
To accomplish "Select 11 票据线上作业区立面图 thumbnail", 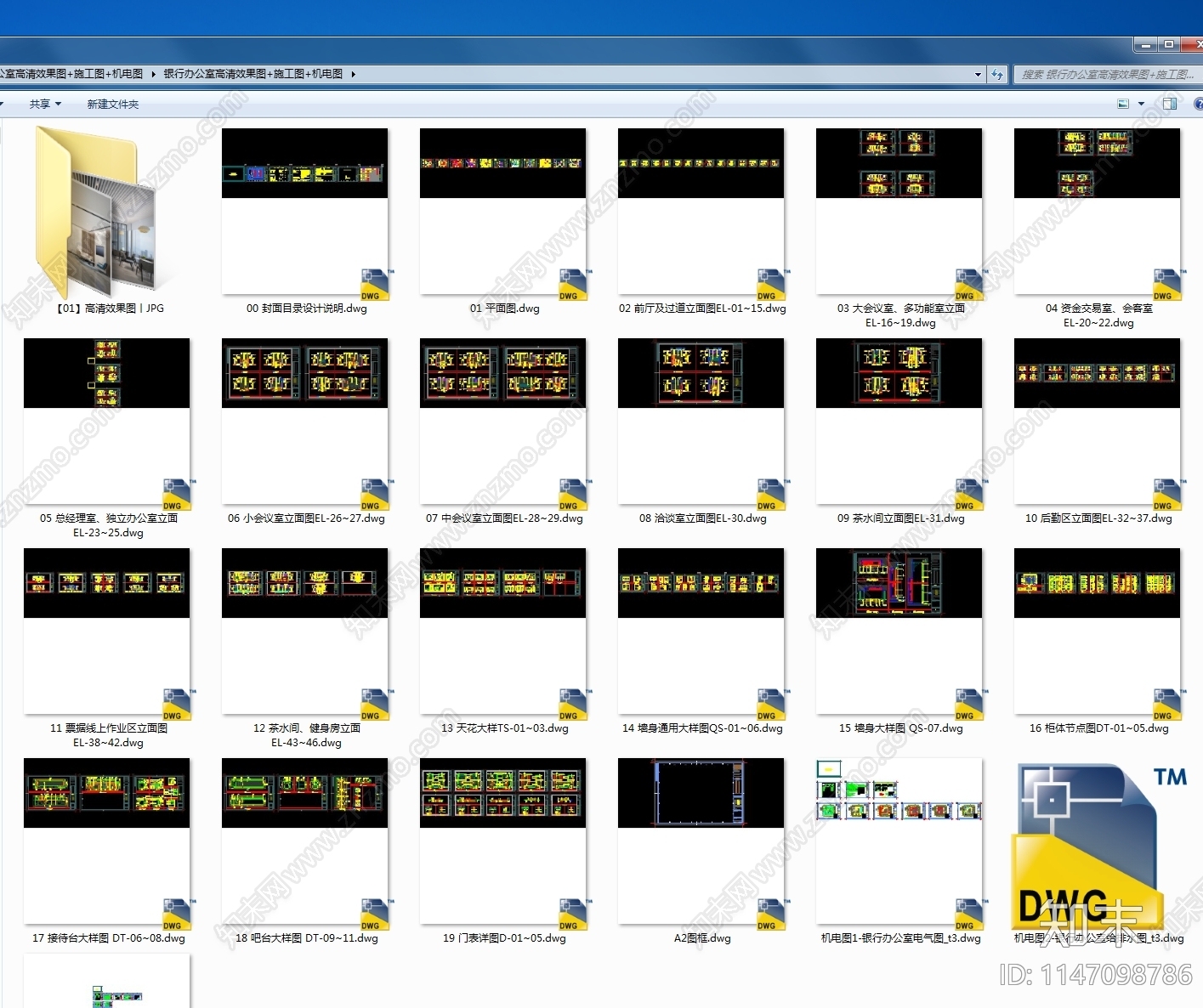I will [106, 631].
